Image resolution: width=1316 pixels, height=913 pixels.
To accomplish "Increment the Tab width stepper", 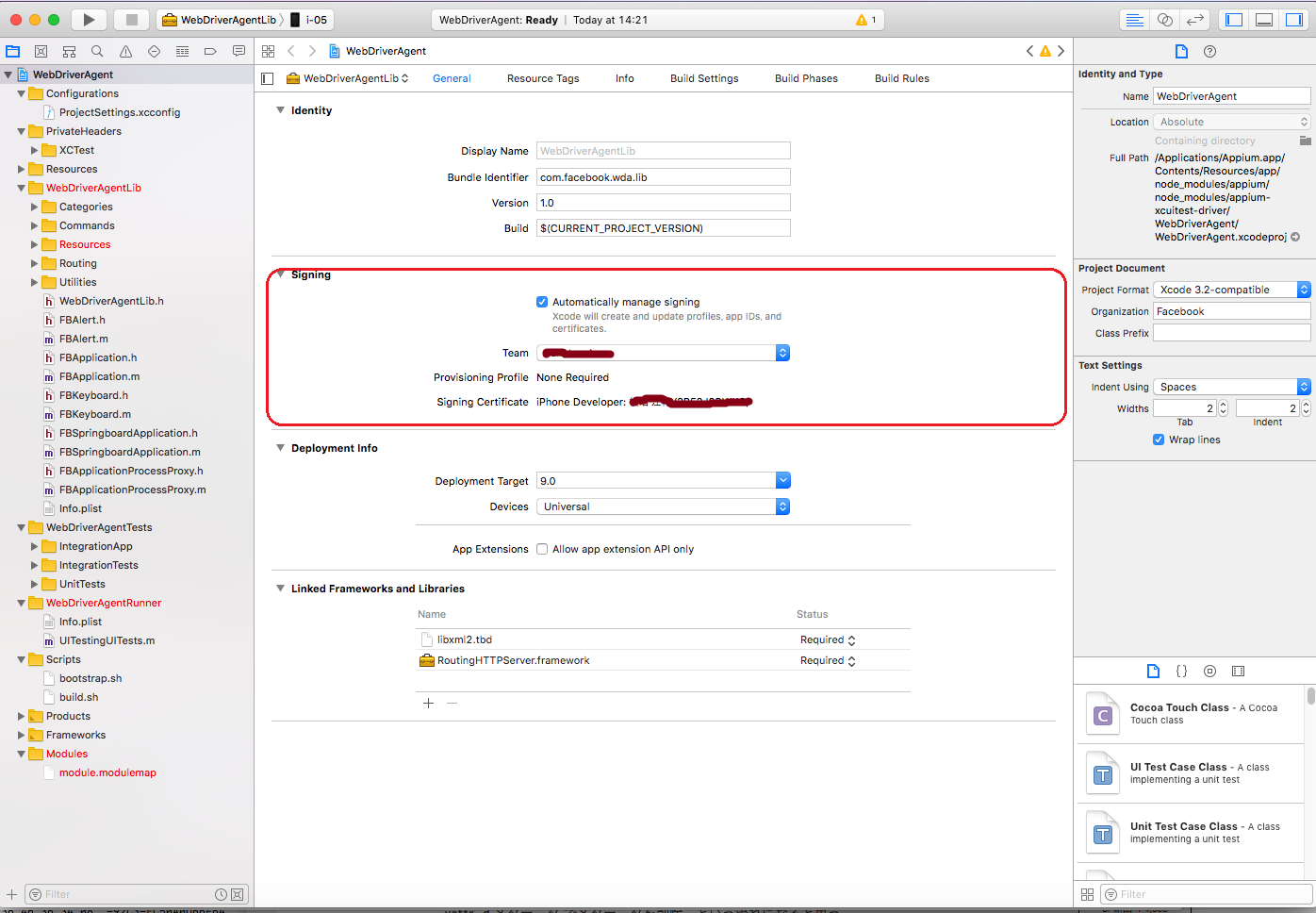I will point(1221,404).
